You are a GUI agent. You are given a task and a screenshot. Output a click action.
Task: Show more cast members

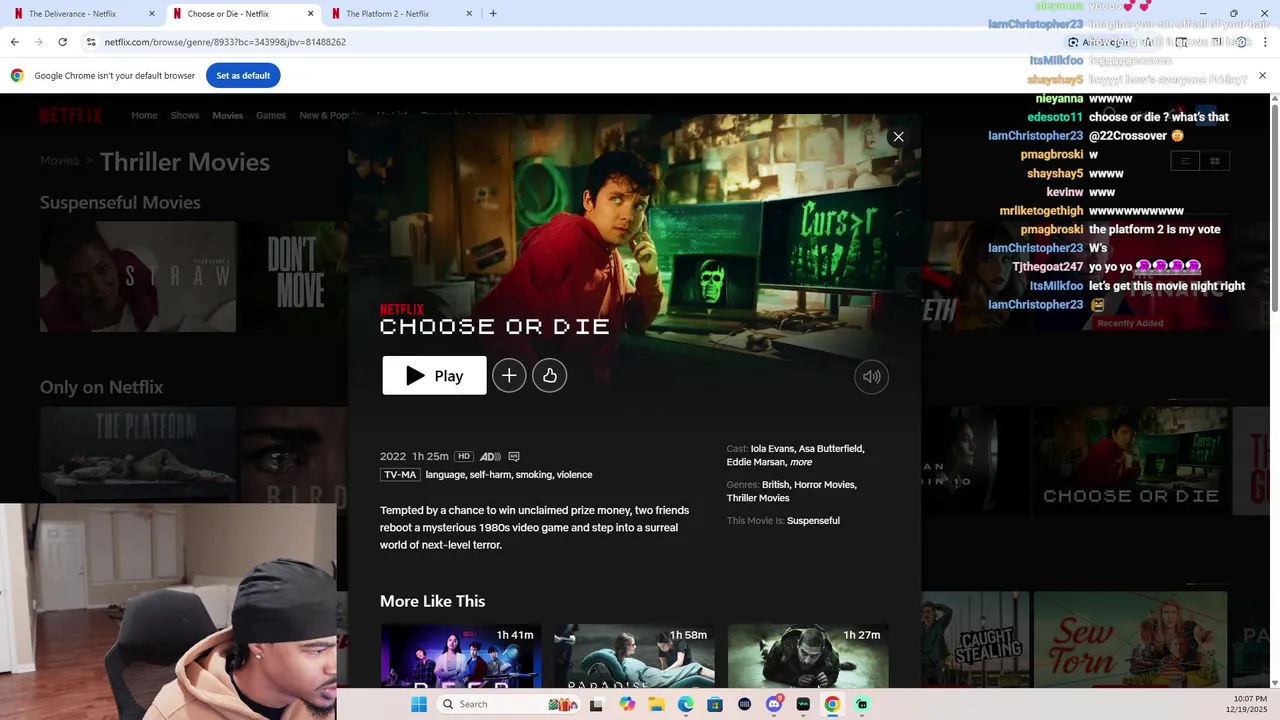point(801,462)
